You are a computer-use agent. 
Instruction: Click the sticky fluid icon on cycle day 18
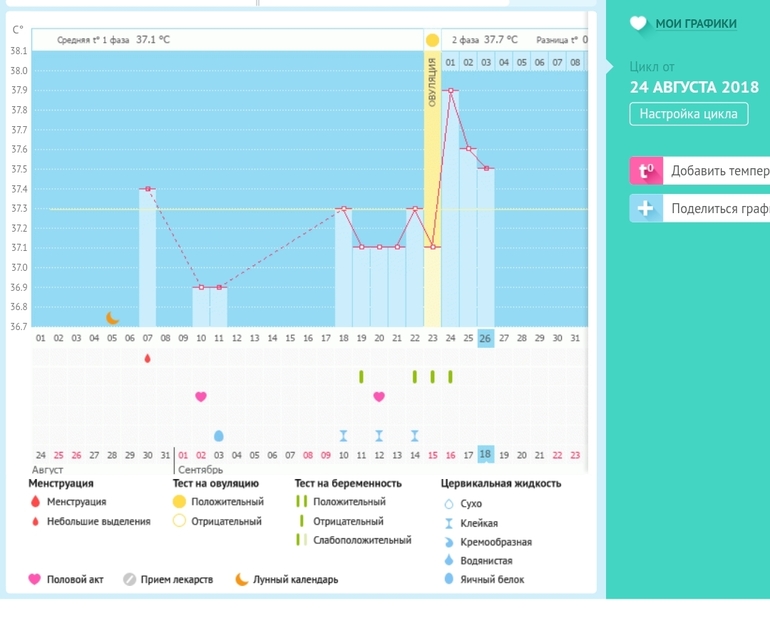click(x=343, y=436)
